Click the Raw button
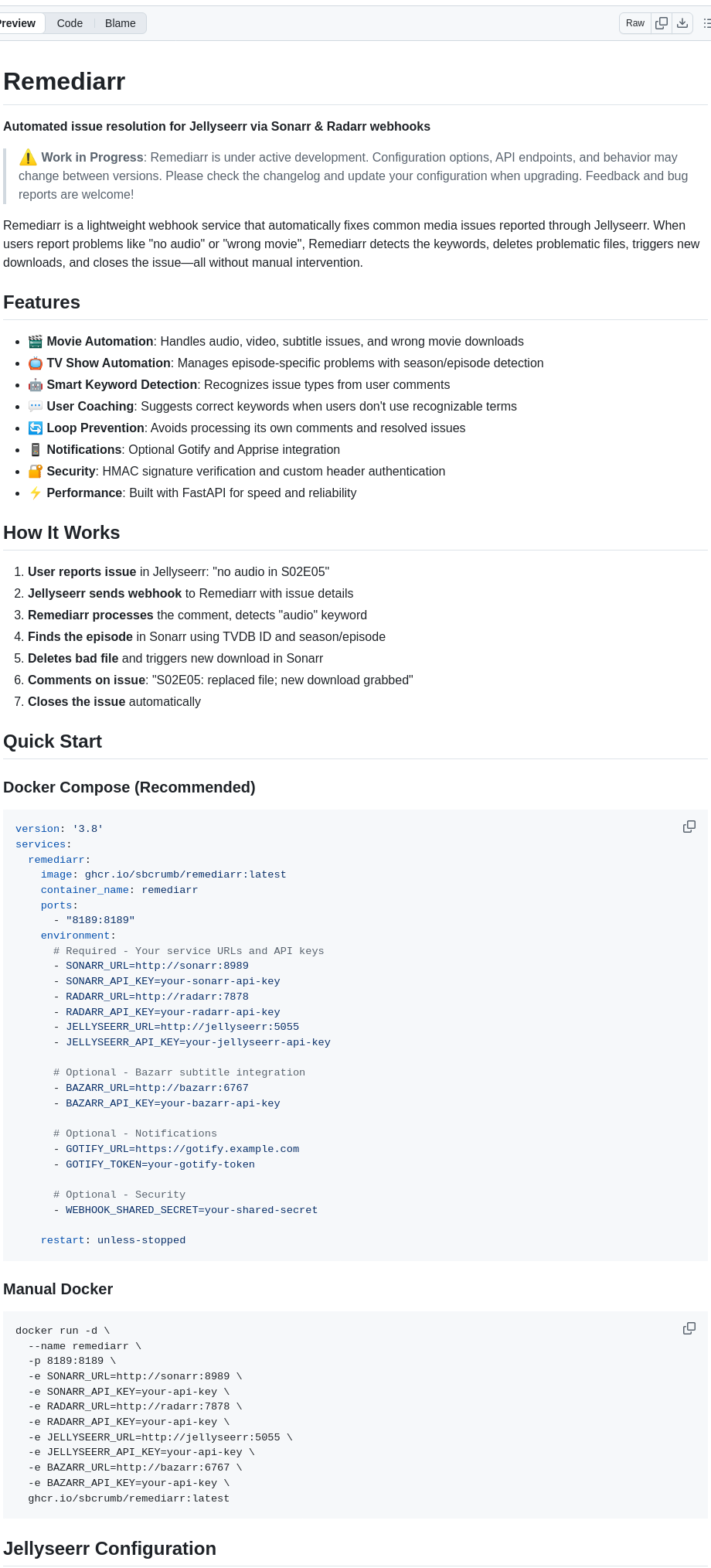Viewport: 711px width, 1568px height. 634,23
